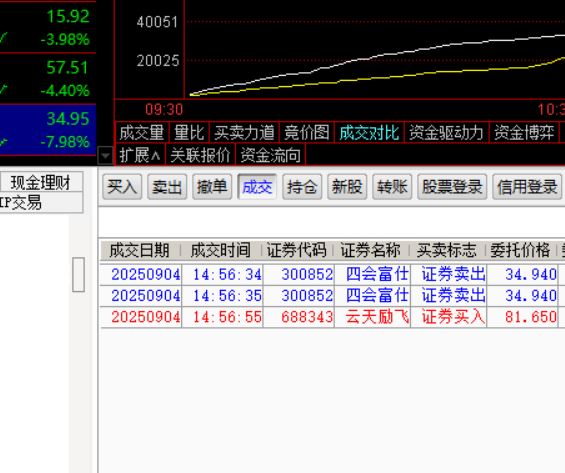Screen dimensions: 565x473
Task: Select the 成交对比 tab
Action: (x=369, y=133)
